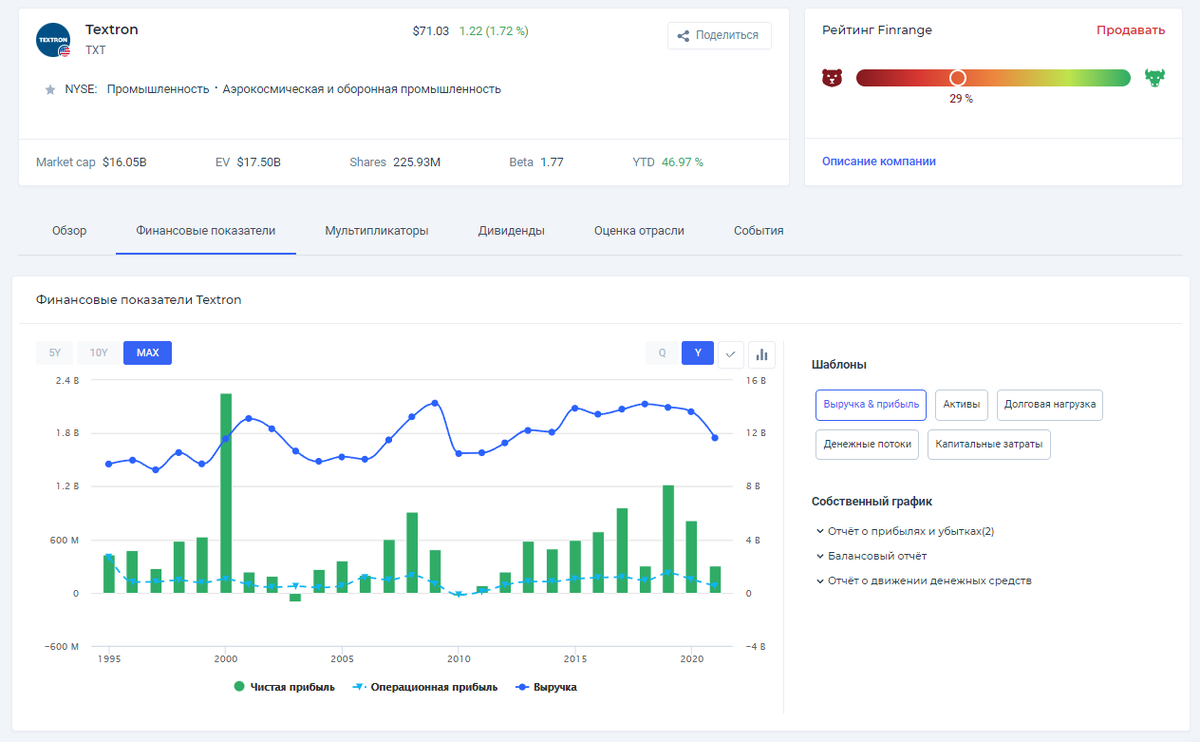Click the Собственный график heading
Screen dimensions: 1200x742
pos(872,502)
